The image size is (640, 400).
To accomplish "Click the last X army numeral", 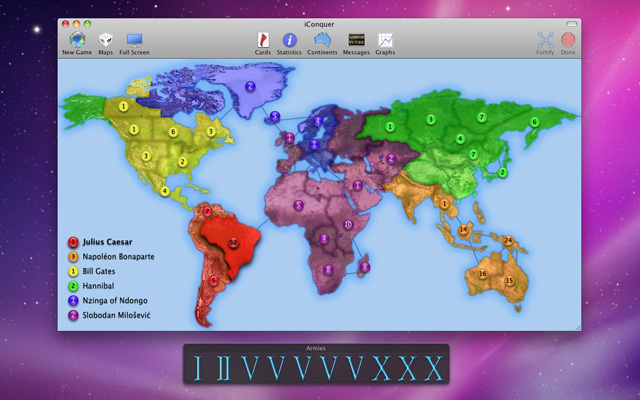I will click(433, 369).
